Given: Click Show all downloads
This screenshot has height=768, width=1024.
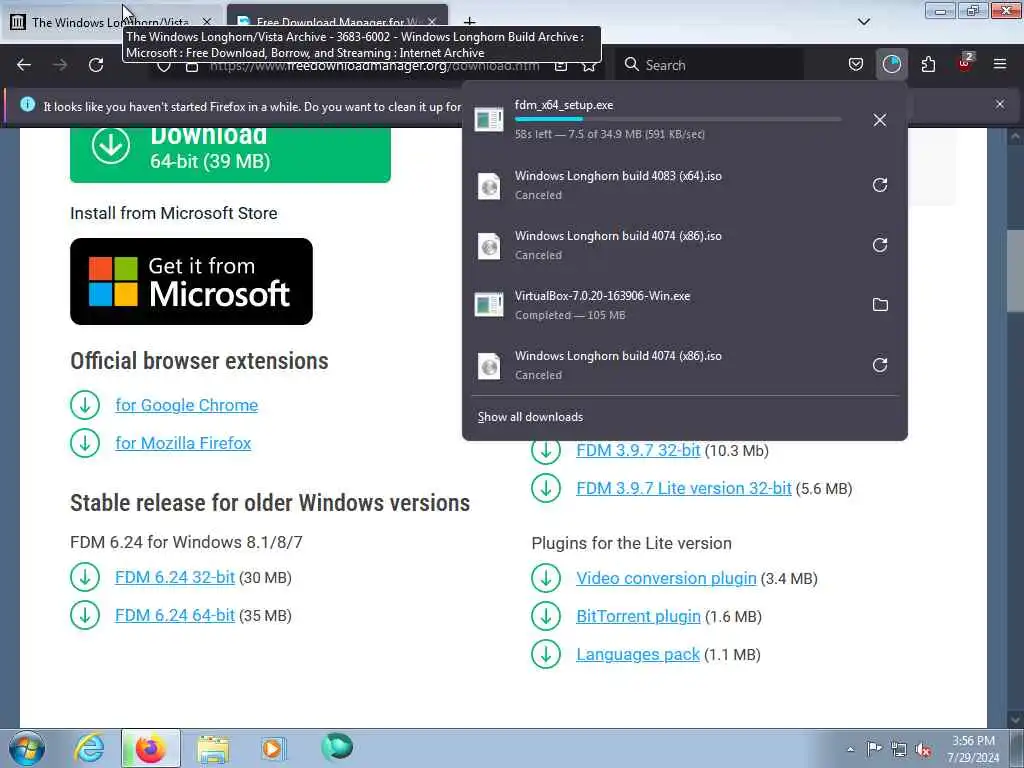Looking at the screenshot, I should coord(530,417).
